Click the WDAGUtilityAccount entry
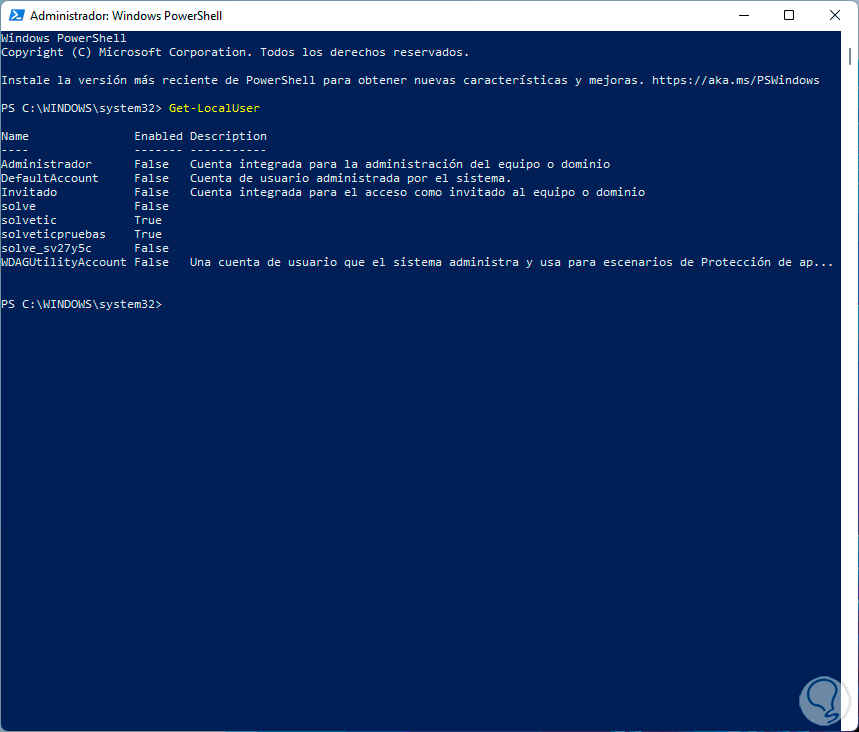The height and width of the screenshot is (732, 859). click(x=64, y=262)
